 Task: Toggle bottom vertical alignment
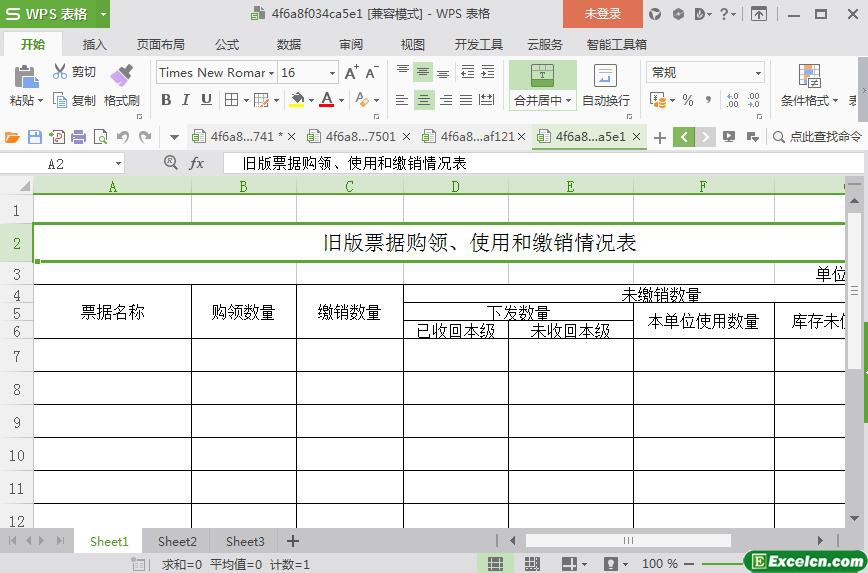click(x=443, y=73)
